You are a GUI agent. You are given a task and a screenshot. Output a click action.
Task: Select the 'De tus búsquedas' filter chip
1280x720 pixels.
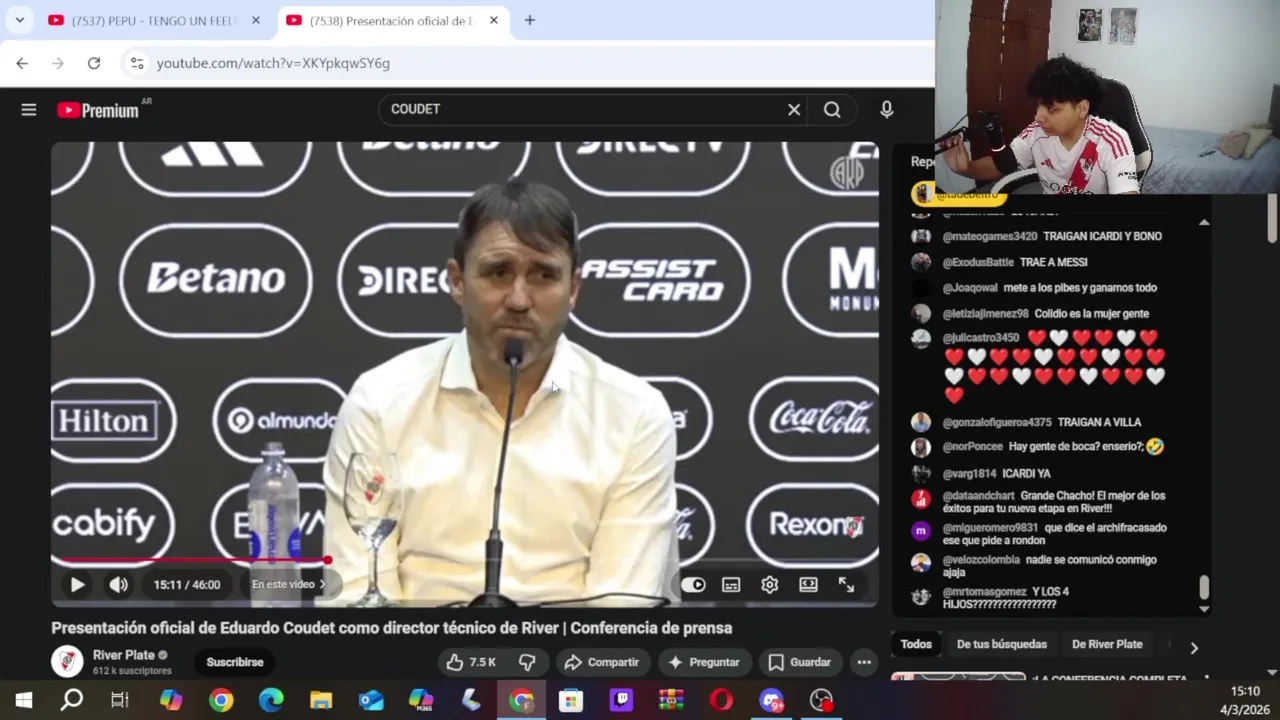(1001, 644)
